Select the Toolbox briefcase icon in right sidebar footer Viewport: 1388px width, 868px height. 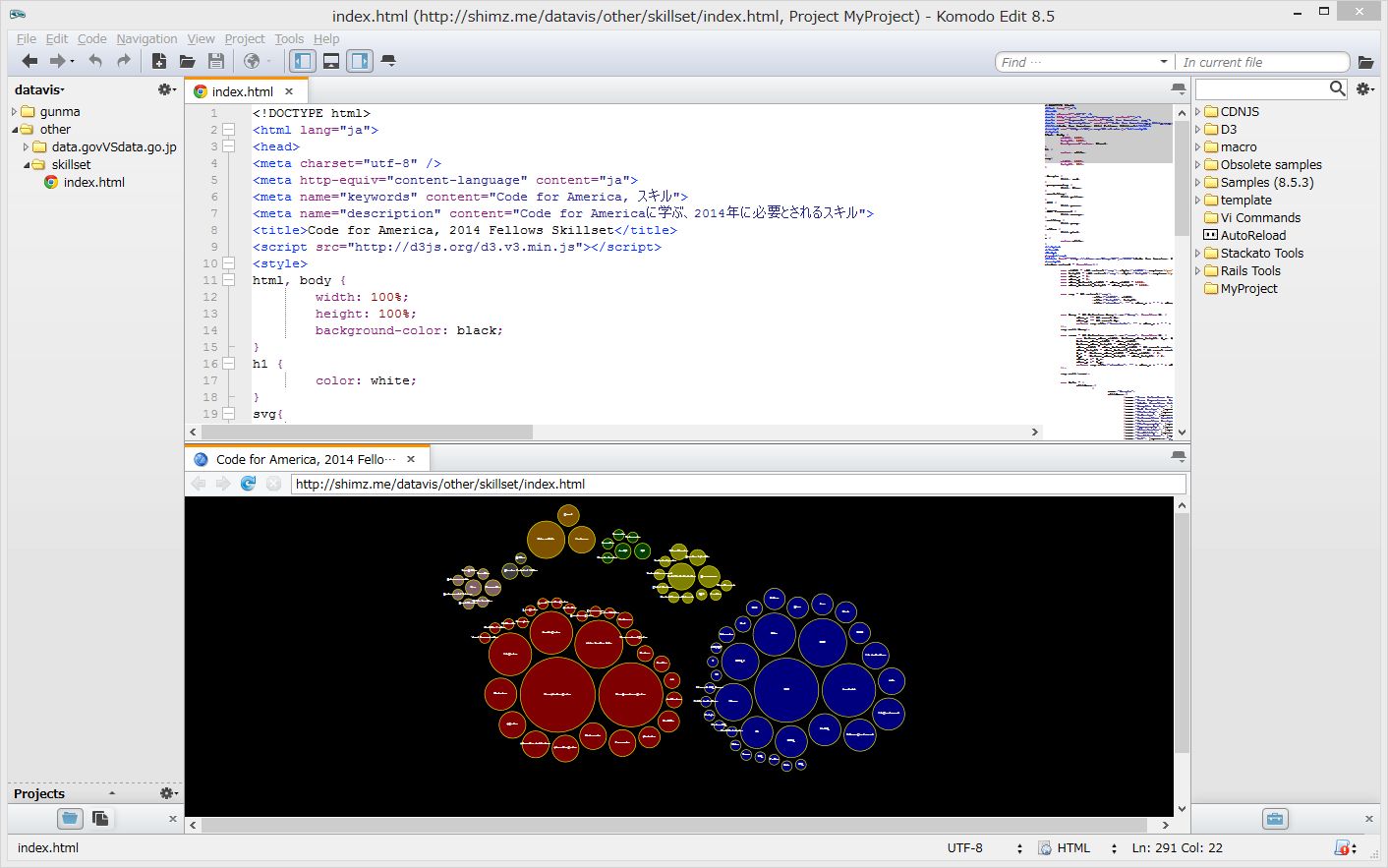tap(1275, 819)
